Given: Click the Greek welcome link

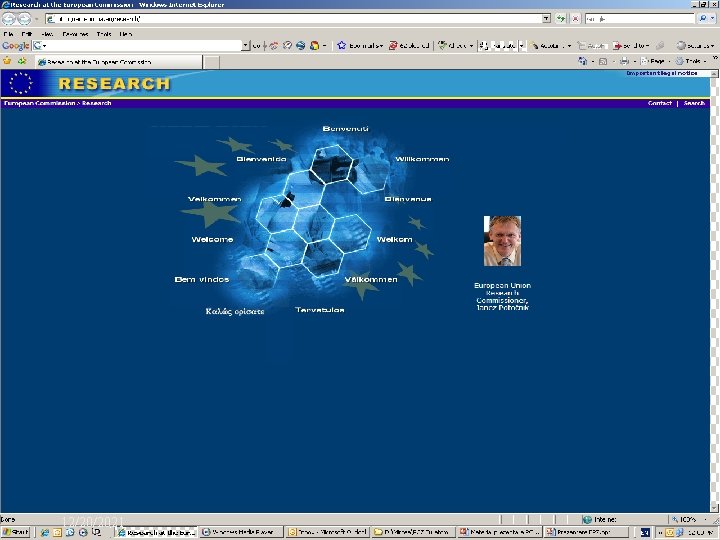Looking at the screenshot, I should point(235,311).
